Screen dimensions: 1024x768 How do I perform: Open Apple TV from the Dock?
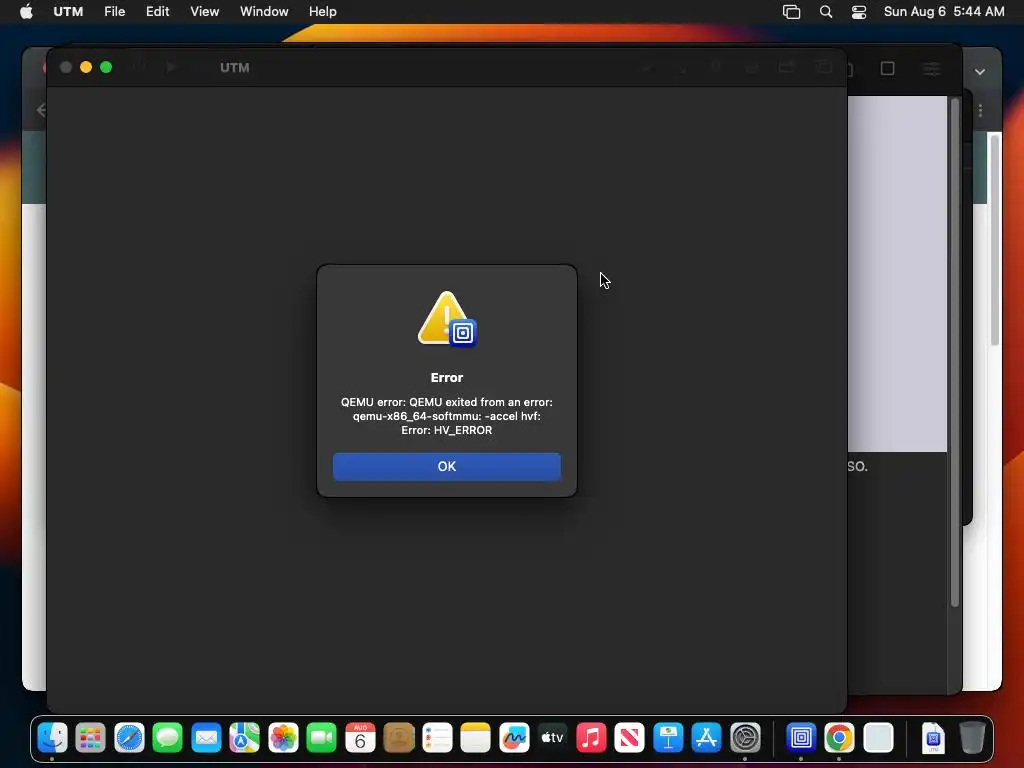coord(552,738)
